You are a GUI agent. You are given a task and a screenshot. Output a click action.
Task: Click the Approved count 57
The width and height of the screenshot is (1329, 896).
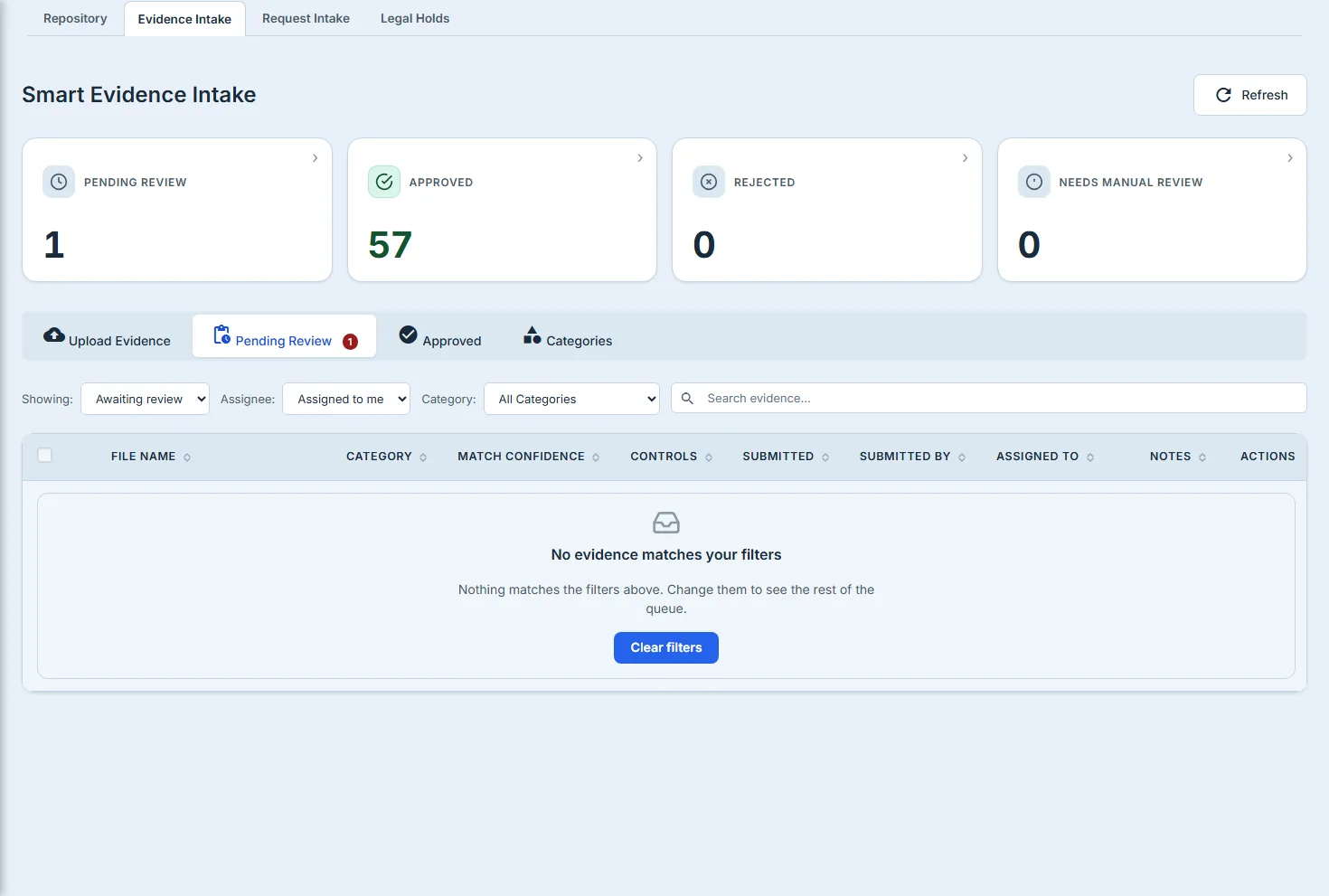[x=391, y=245]
